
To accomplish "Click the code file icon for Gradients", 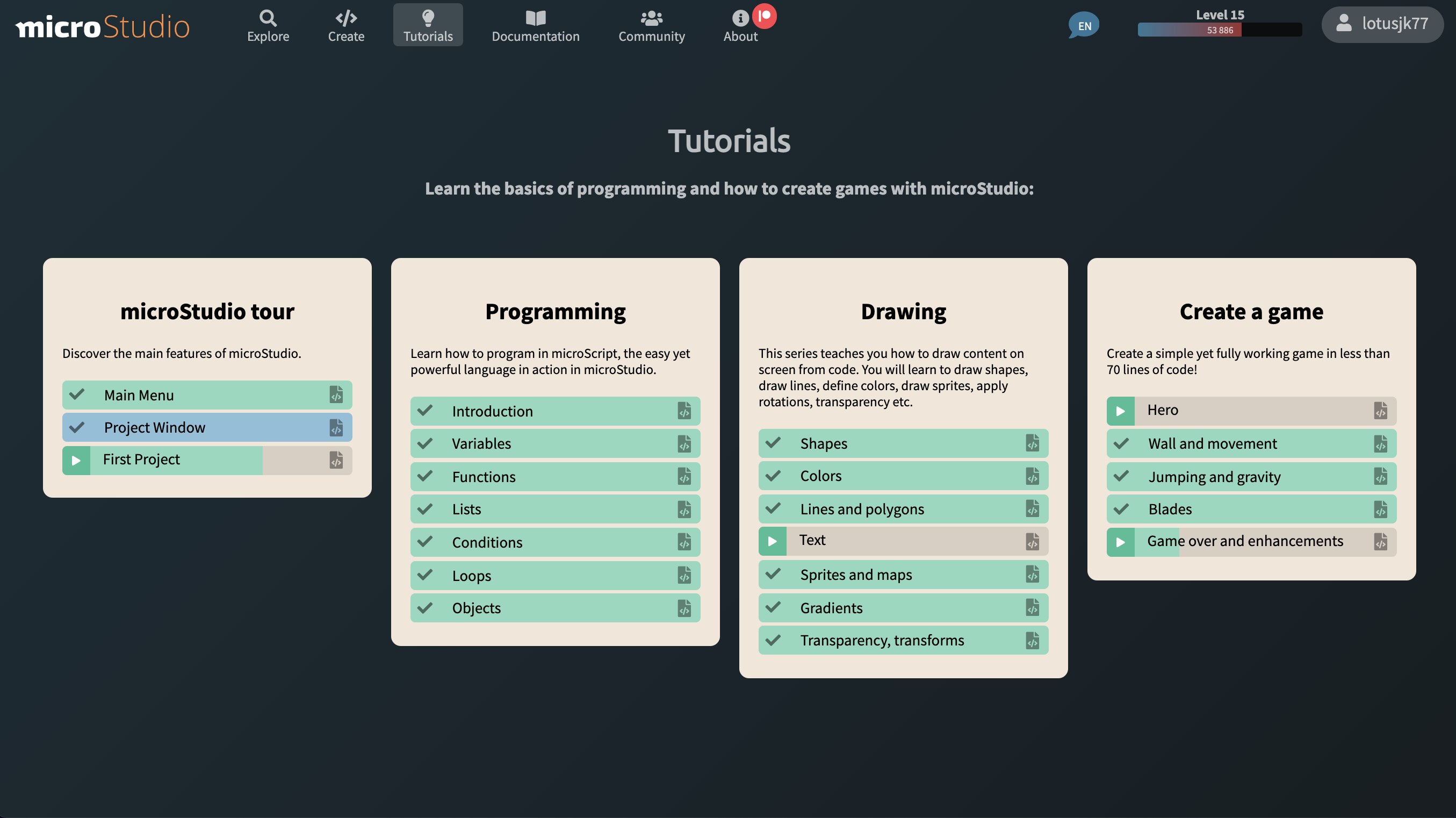I will [x=1033, y=608].
